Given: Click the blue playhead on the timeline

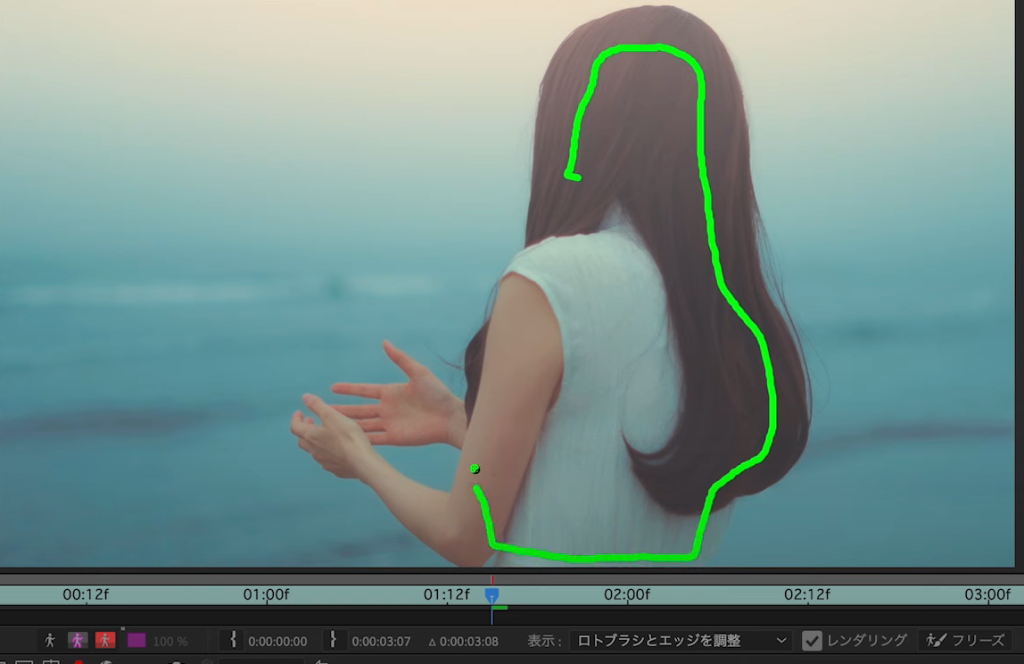Looking at the screenshot, I should pyautogui.click(x=492, y=595).
